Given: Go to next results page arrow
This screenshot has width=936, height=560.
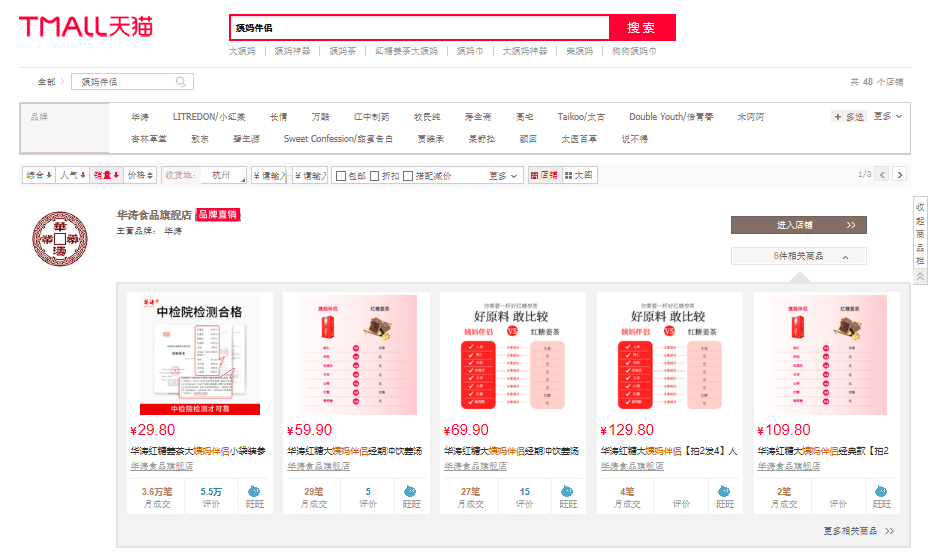Looking at the screenshot, I should coord(899,175).
